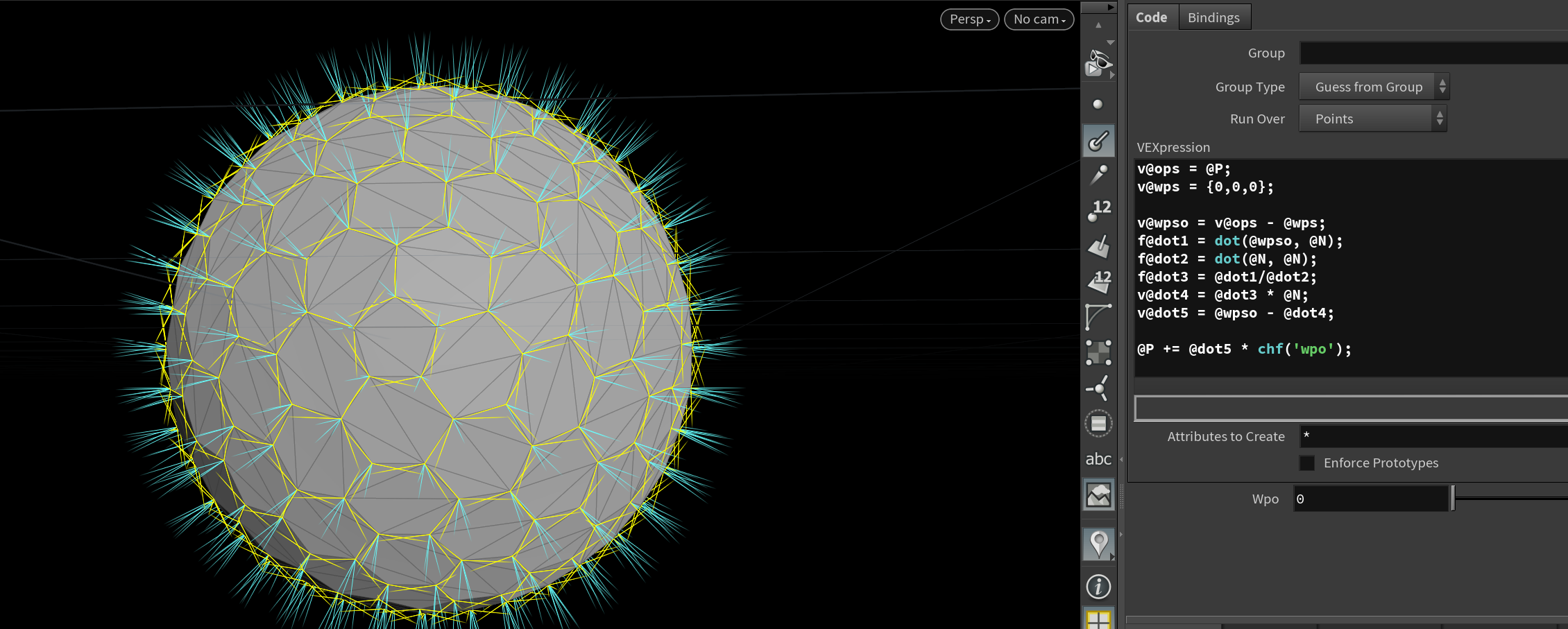Viewport: 1568px width, 629px height.
Task: Open the Run Over Points dropdown
Action: pos(1372,119)
